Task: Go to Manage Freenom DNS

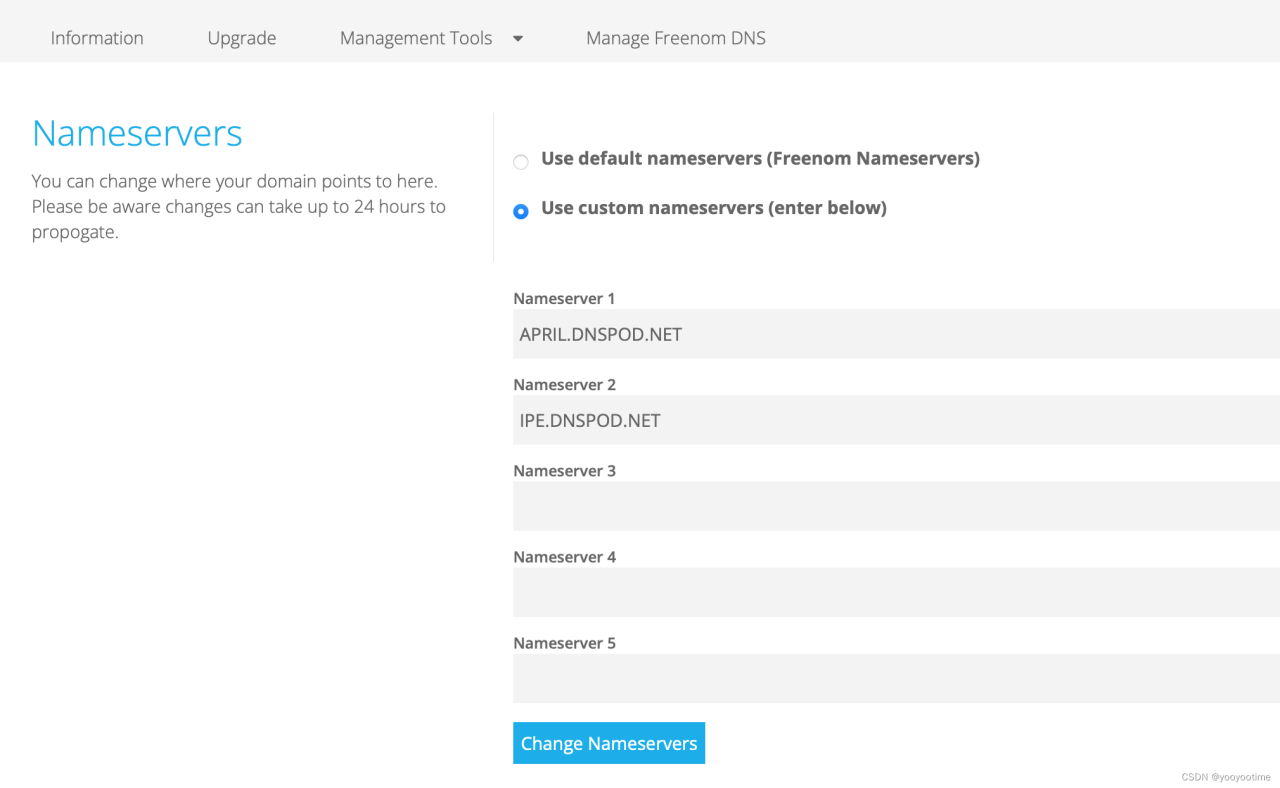Action: 676,38
